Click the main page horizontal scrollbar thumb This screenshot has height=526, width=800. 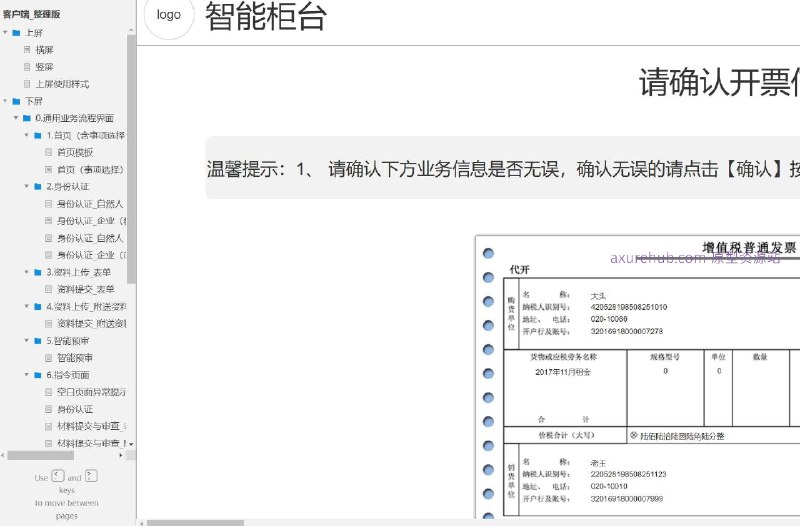tap(195, 523)
